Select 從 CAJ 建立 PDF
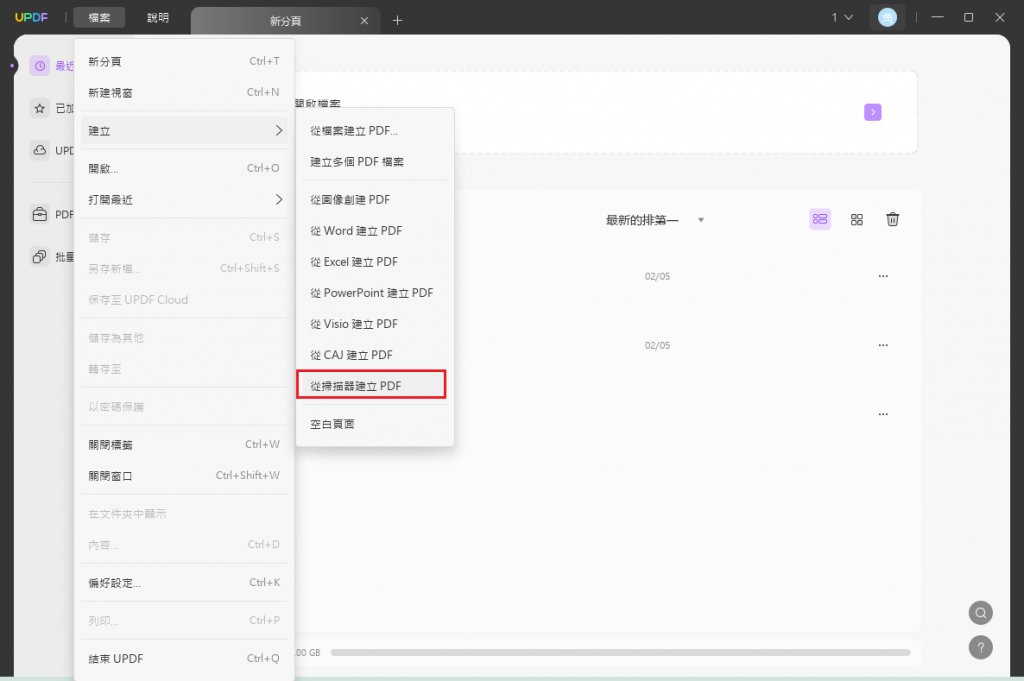The width and height of the screenshot is (1024, 681). (x=374, y=355)
